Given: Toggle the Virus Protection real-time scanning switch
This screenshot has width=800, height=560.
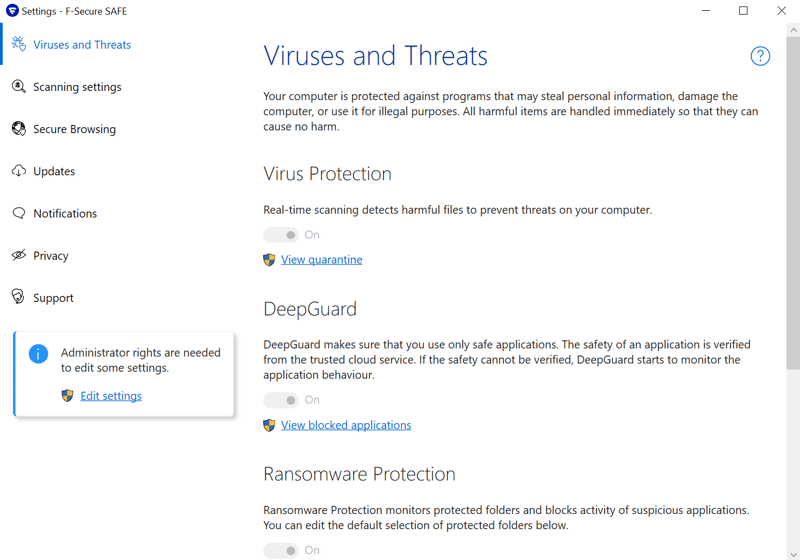Looking at the screenshot, I should coord(281,235).
